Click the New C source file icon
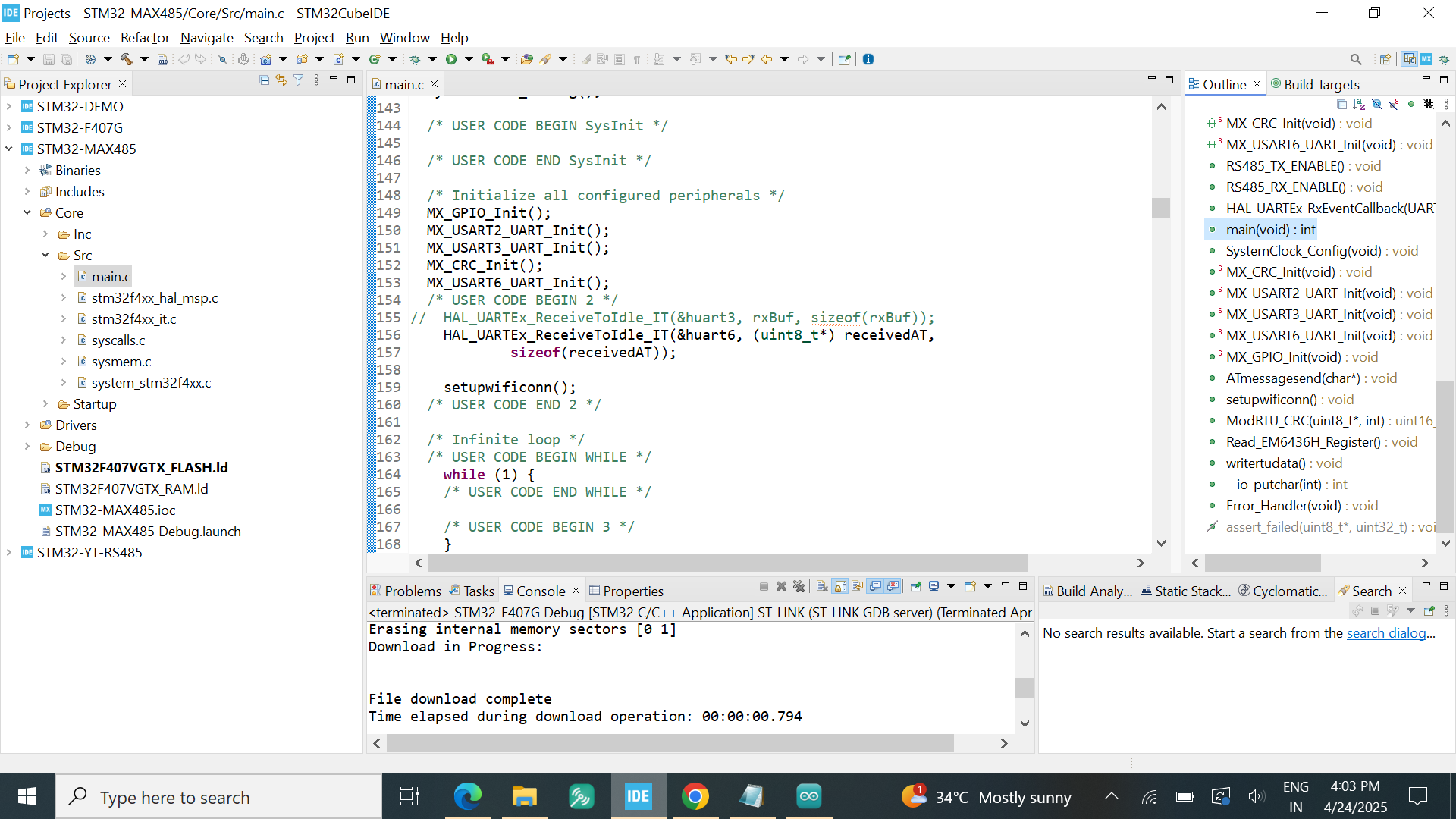 tap(338, 59)
